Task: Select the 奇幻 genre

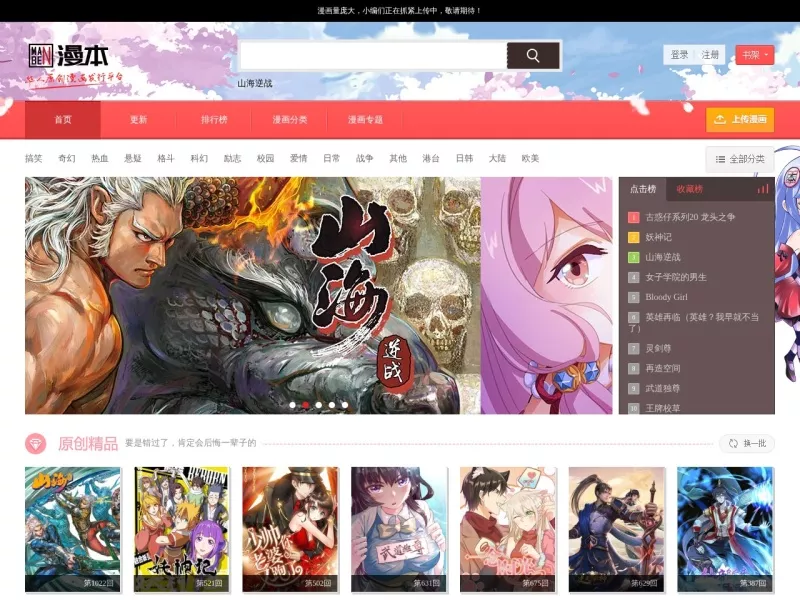Action: (67, 158)
